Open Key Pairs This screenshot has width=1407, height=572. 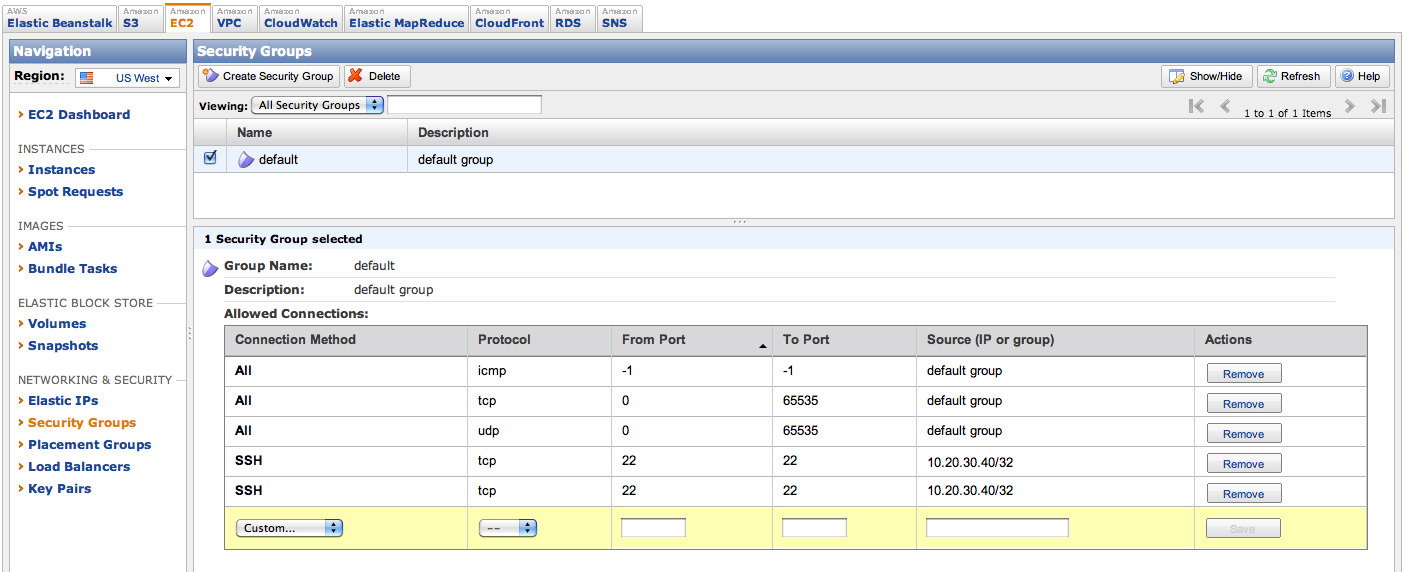59,489
